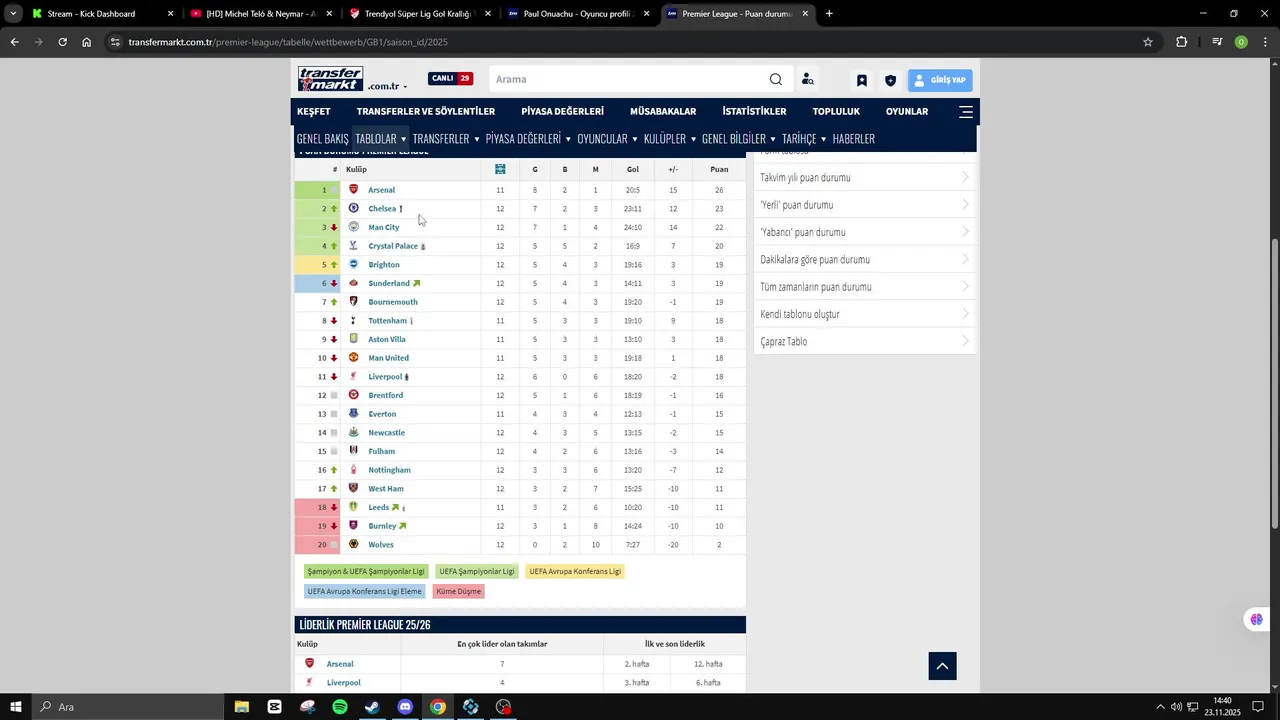The image size is (1280, 720).
Task: Click in the Arama search field
Action: pos(628,80)
